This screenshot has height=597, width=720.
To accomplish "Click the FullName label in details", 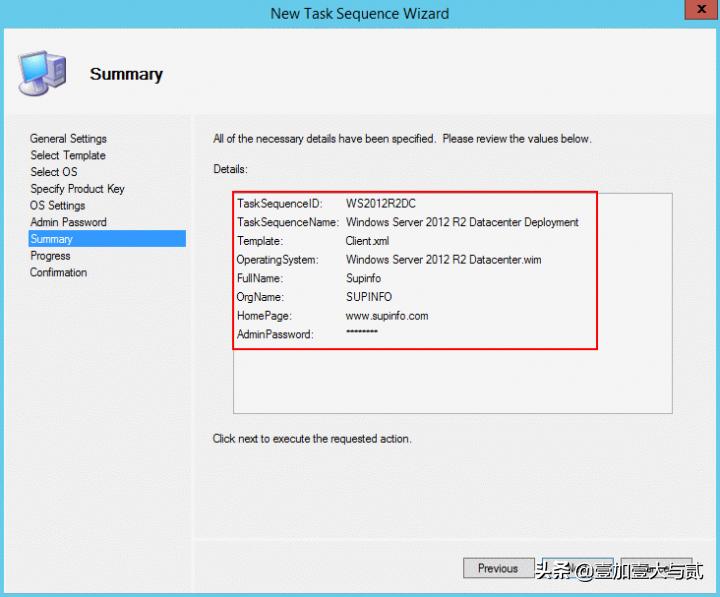I will coord(259,278).
